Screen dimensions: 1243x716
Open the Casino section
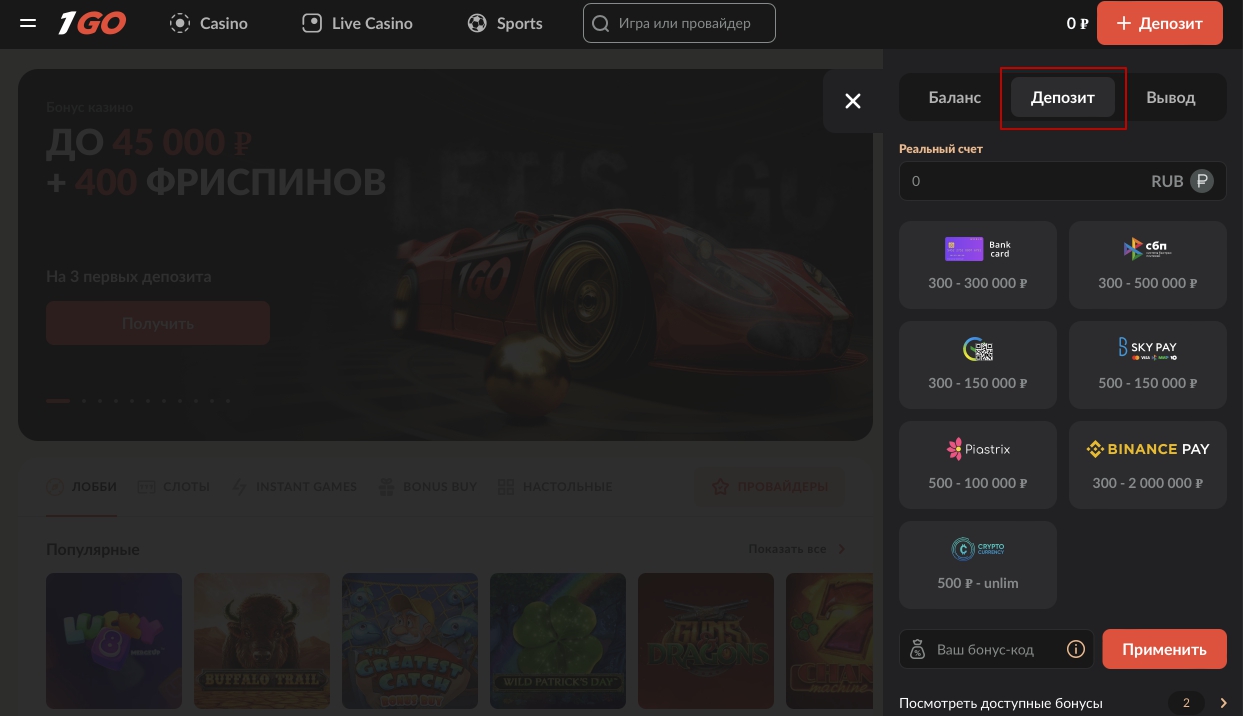pos(208,23)
